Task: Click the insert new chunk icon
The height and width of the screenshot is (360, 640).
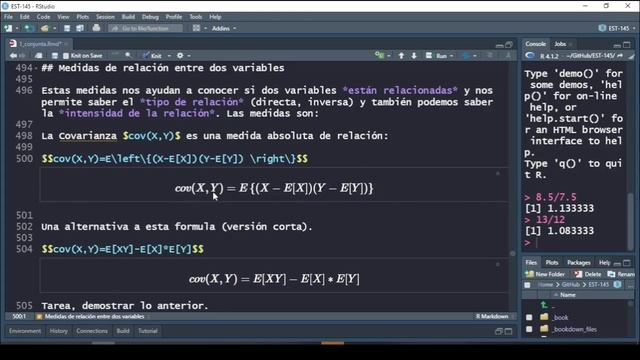Action: coord(379,56)
